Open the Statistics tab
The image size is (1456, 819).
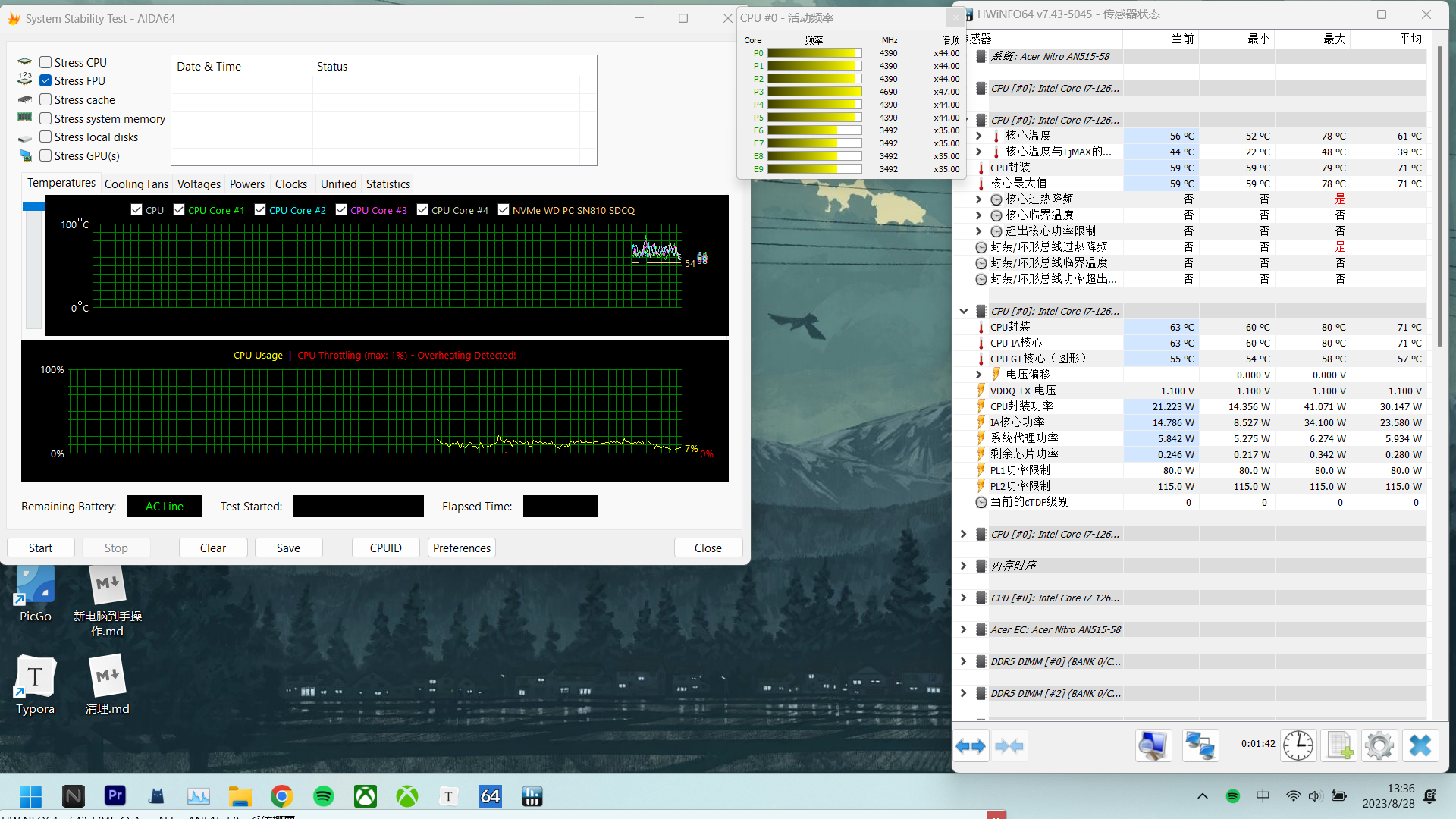[x=388, y=184]
